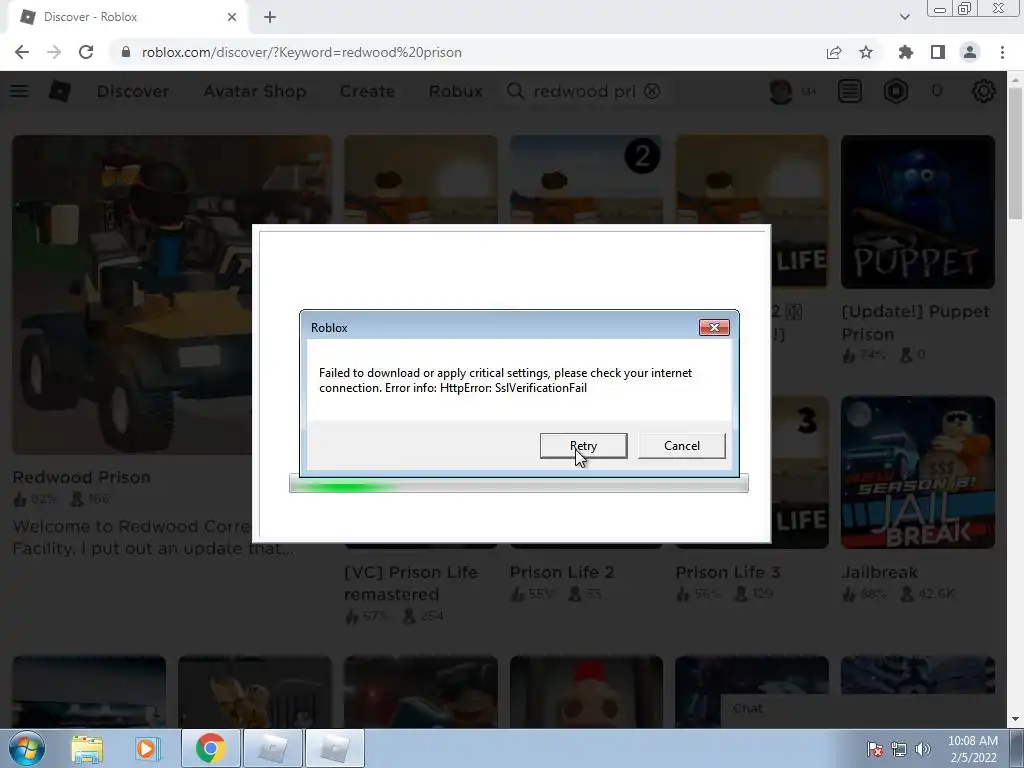Open Windows Media Player from taskbar
Screen dimensions: 1024x768
pyautogui.click(x=148, y=748)
